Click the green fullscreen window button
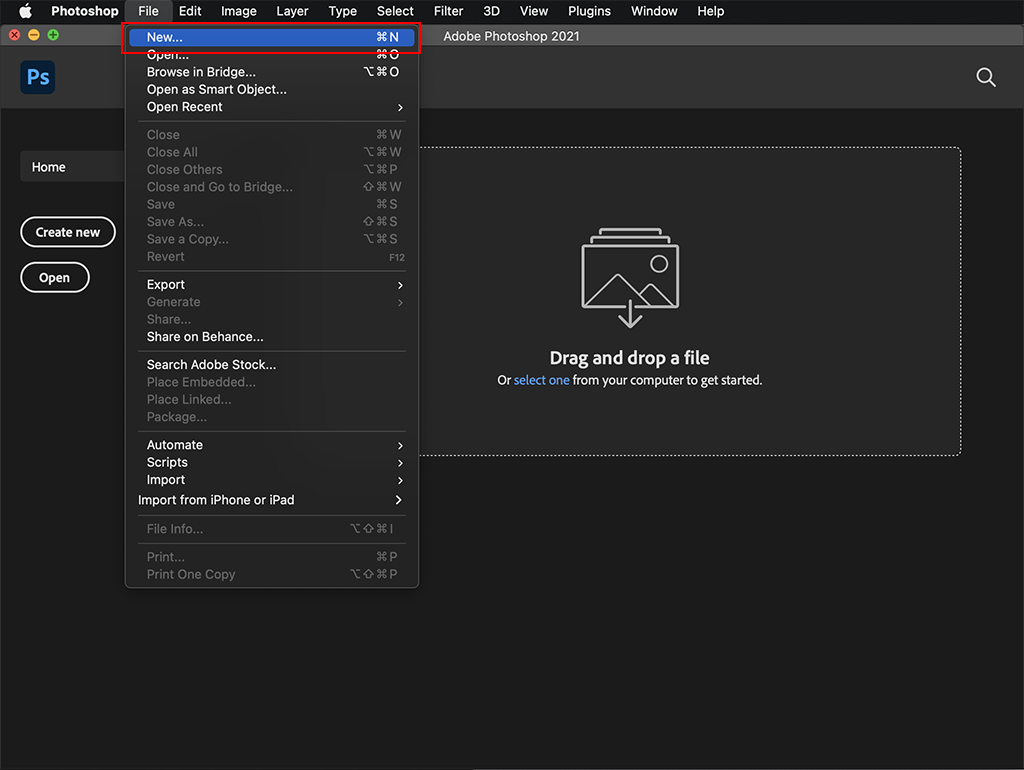This screenshot has width=1024, height=770. (53, 35)
